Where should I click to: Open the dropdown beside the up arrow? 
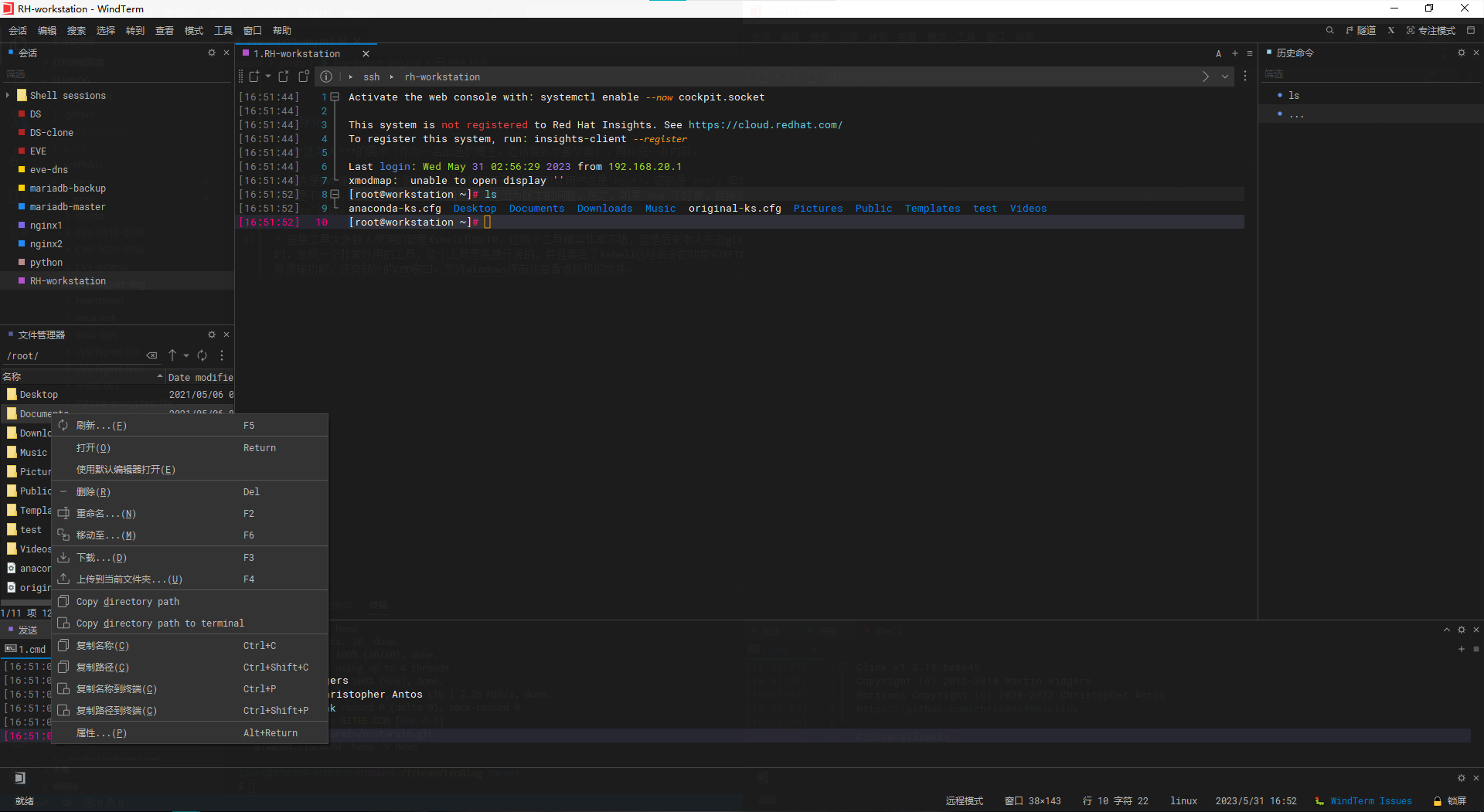click(x=186, y=355)
